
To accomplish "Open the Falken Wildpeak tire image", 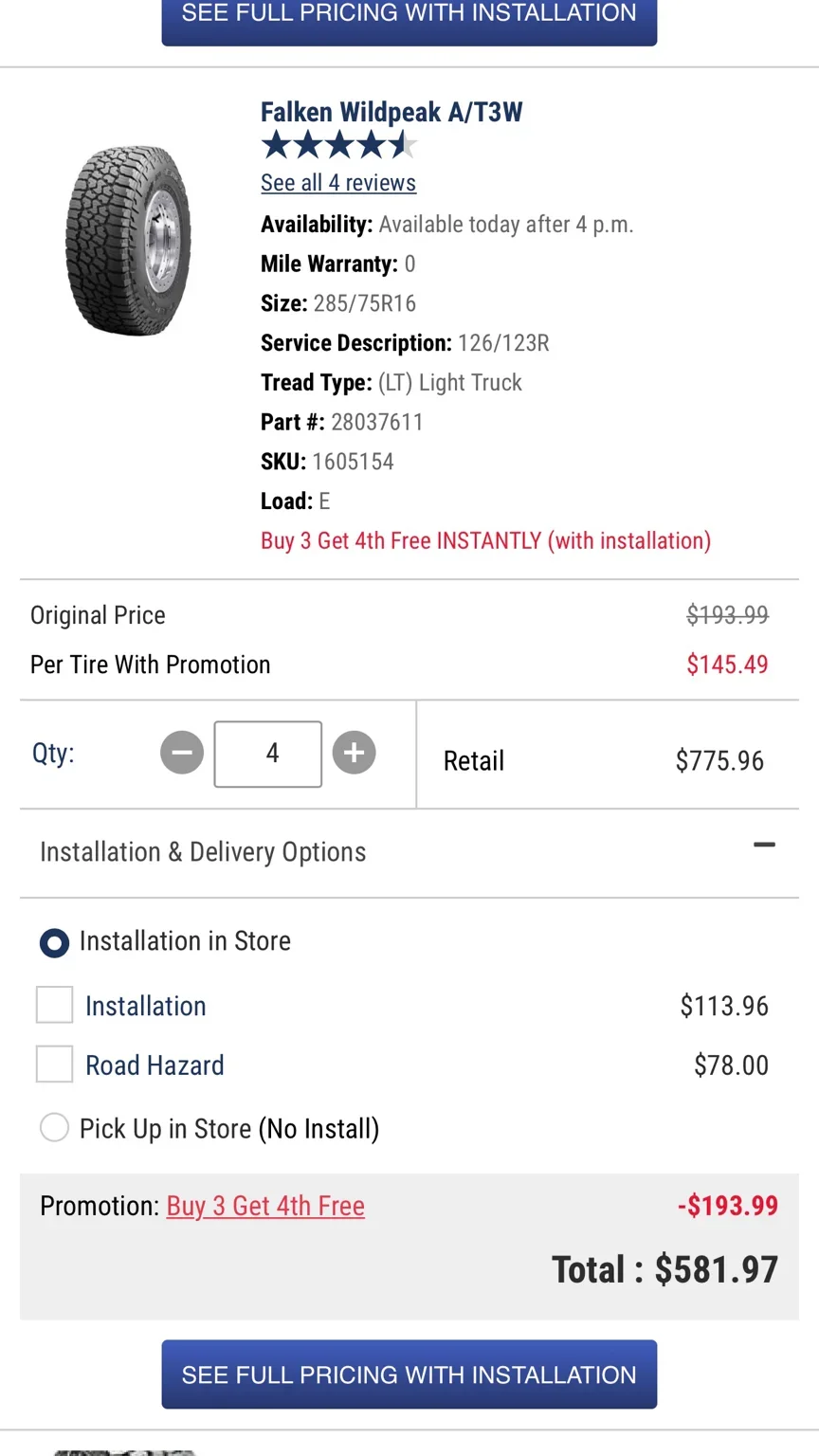I will (128, 241).
